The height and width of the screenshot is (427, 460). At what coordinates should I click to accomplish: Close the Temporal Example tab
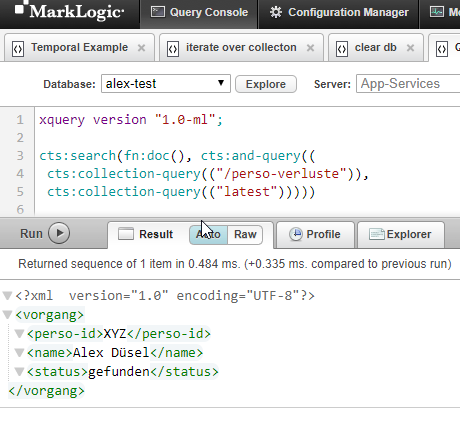142,48
